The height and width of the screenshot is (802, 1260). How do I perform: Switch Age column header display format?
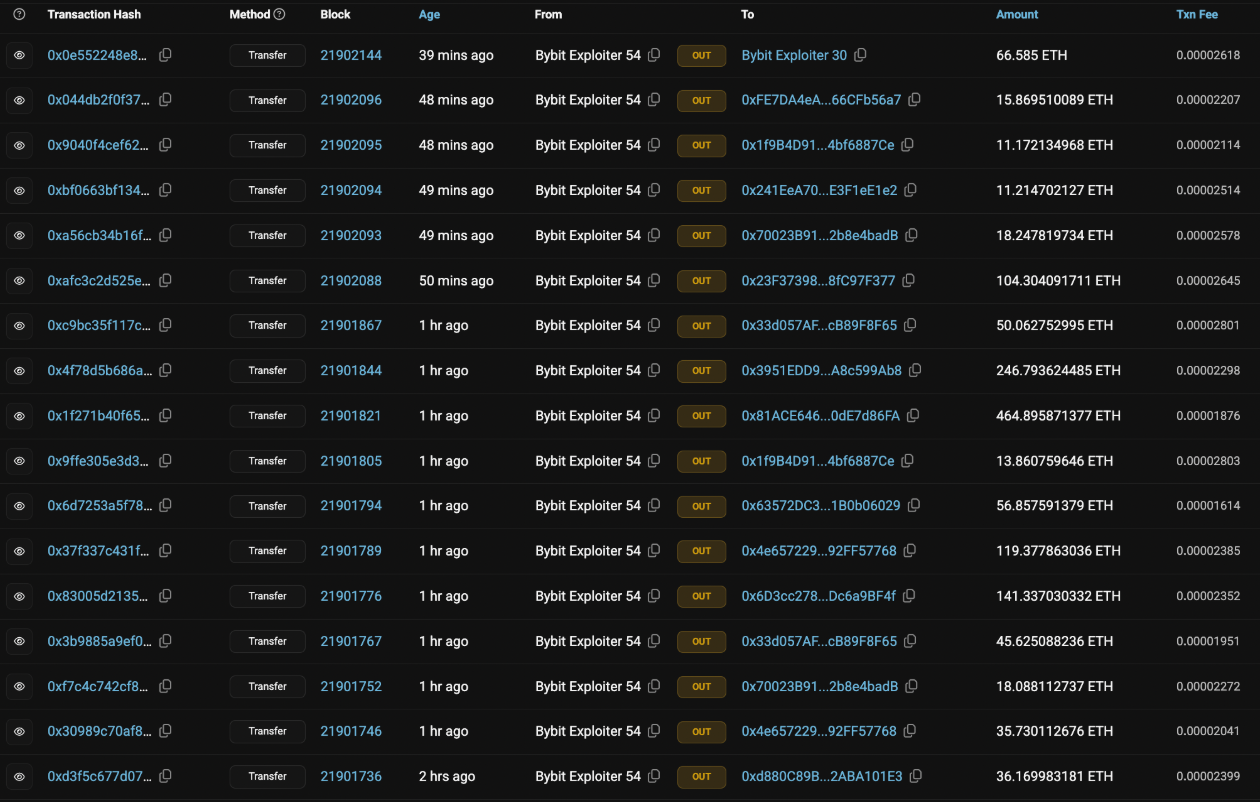(x=429, y=15)
